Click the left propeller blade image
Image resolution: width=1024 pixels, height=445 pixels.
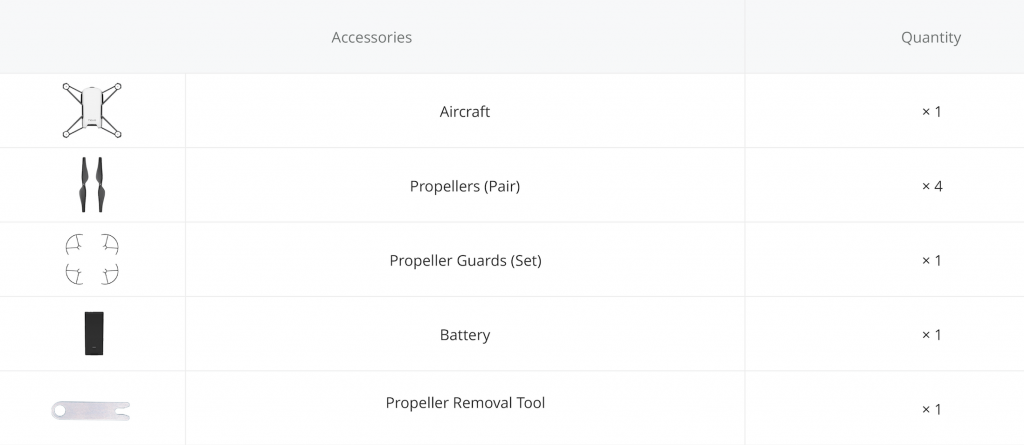coord(84,184)
